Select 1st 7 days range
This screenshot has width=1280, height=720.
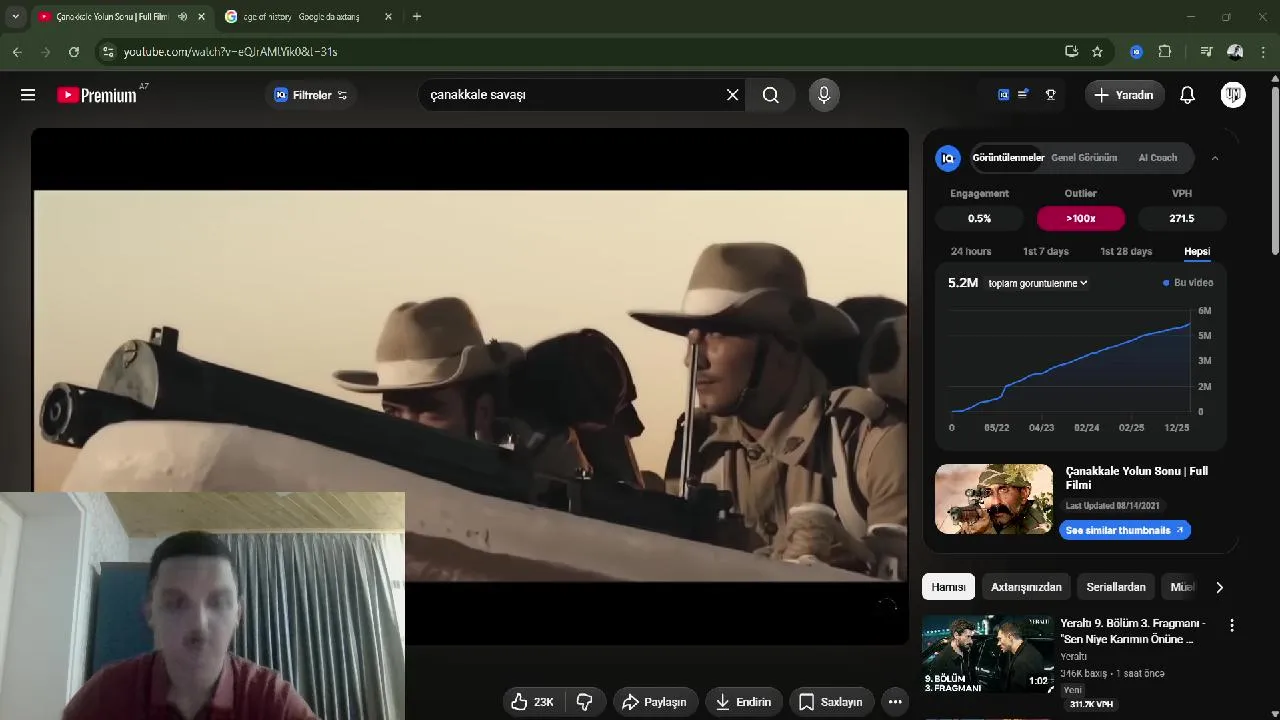coord(1046,252)
